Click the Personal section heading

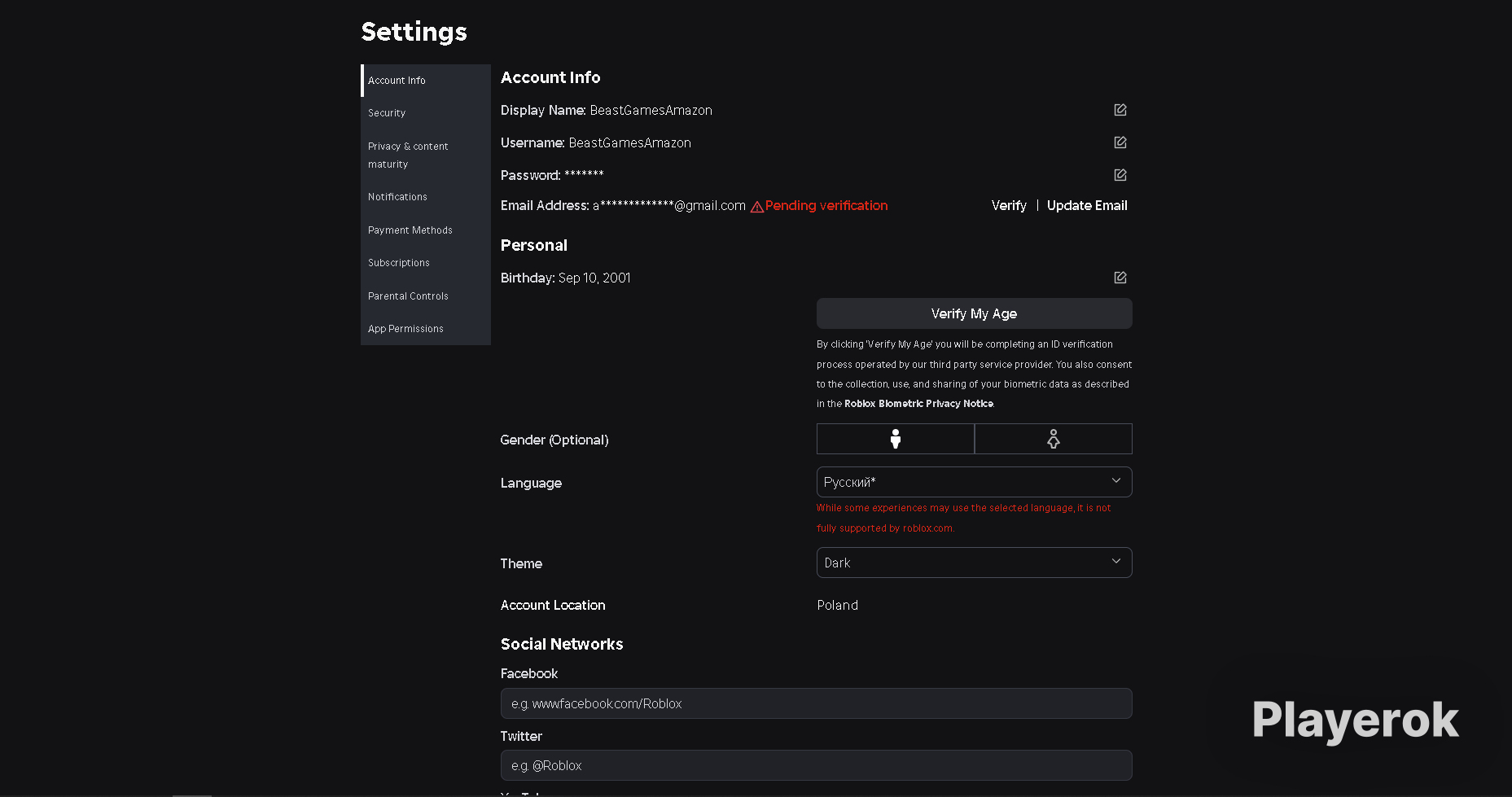click(x=534, y=245)
